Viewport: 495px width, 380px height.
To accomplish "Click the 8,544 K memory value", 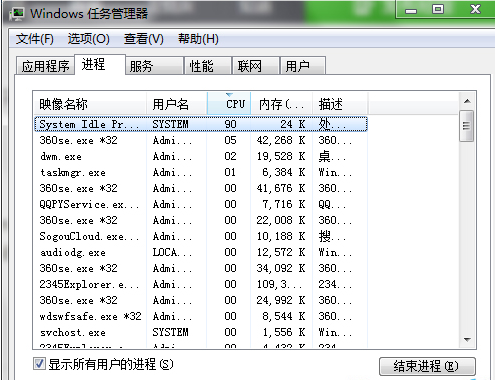I will coord(284,316).
